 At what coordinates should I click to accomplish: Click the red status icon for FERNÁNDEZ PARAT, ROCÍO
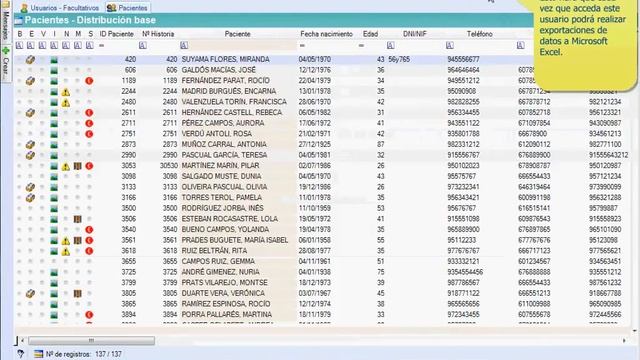click(89, 81)
